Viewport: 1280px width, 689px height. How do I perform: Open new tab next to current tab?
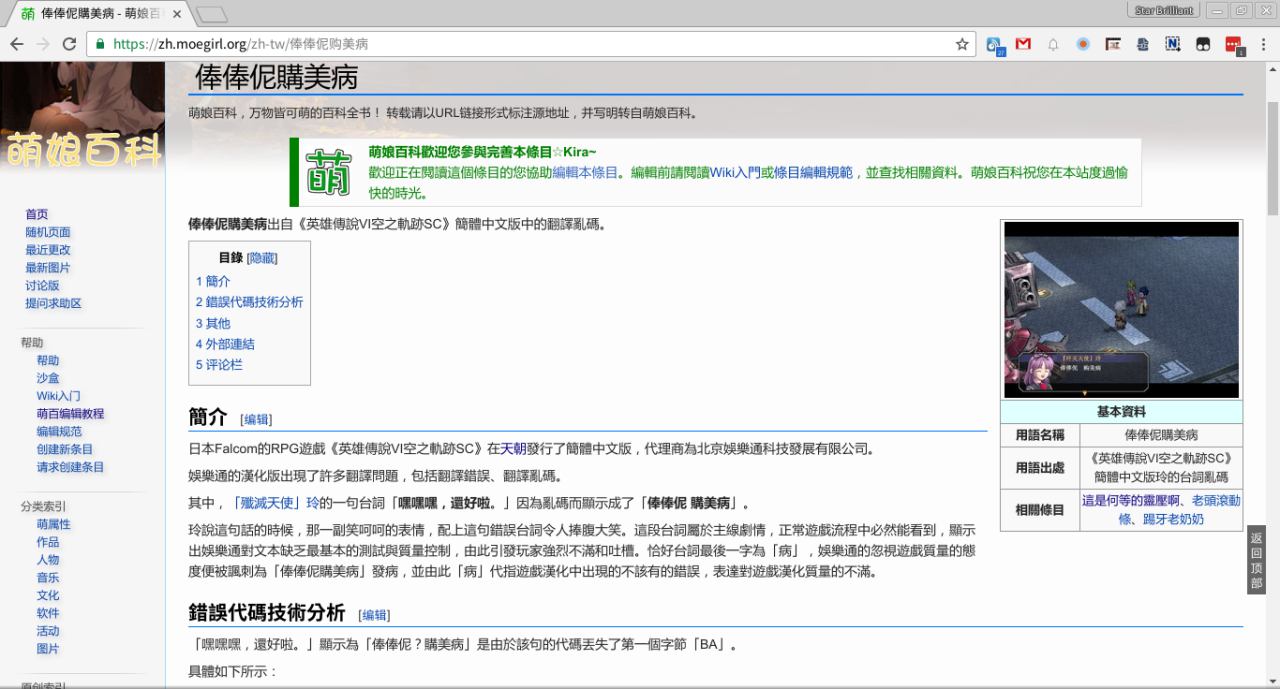[211, 14]
